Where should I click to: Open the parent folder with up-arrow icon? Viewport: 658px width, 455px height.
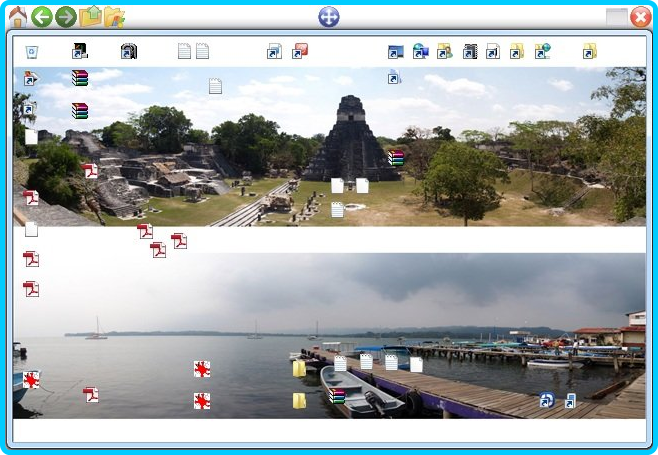(91, 17)
